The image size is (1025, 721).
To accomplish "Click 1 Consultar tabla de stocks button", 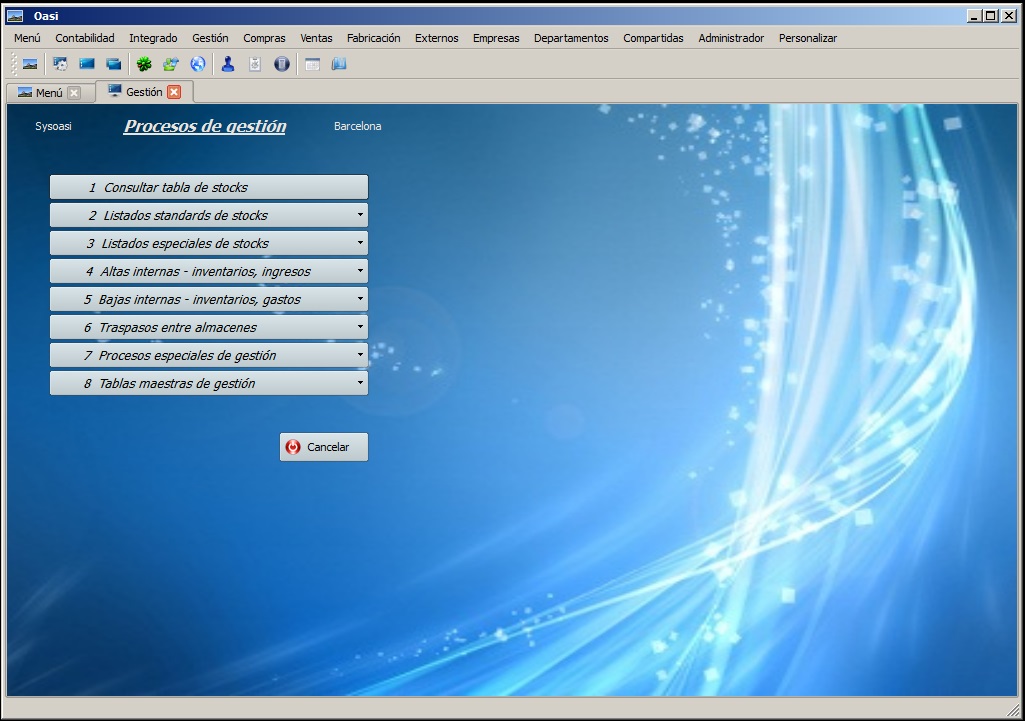I will tap(209, 187).
